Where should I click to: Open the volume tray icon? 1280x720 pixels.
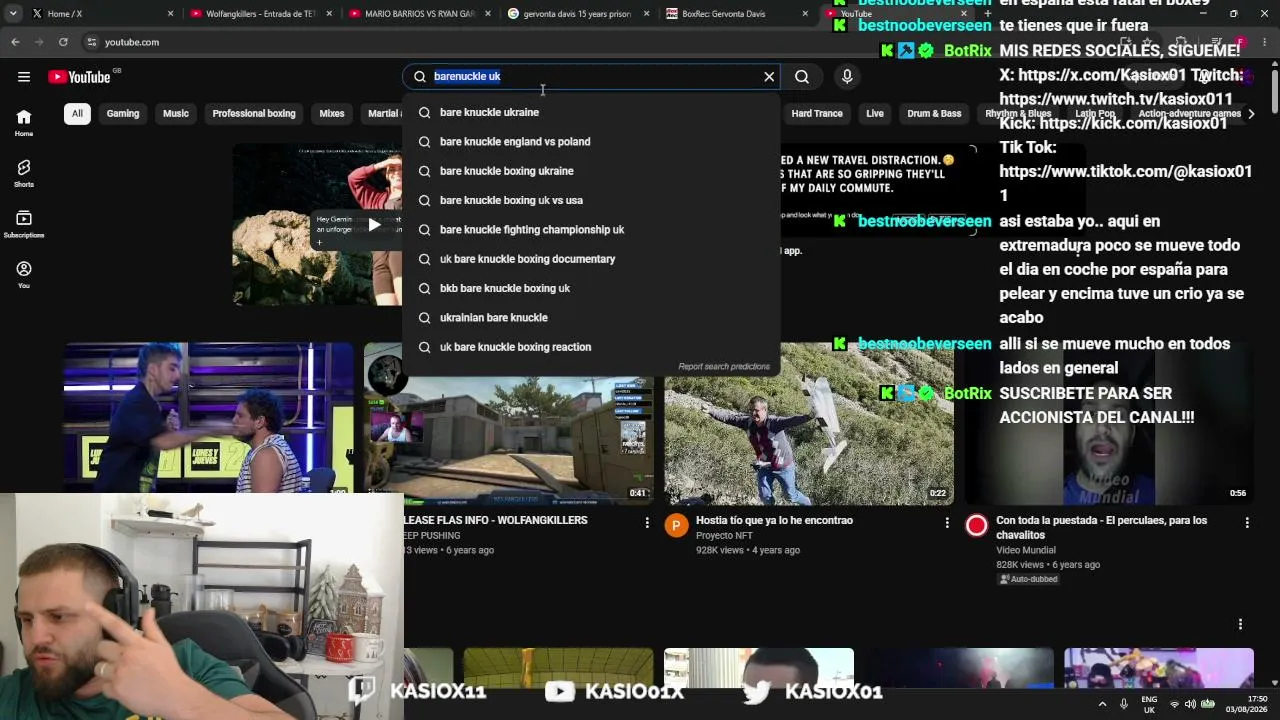[1190, 704]
